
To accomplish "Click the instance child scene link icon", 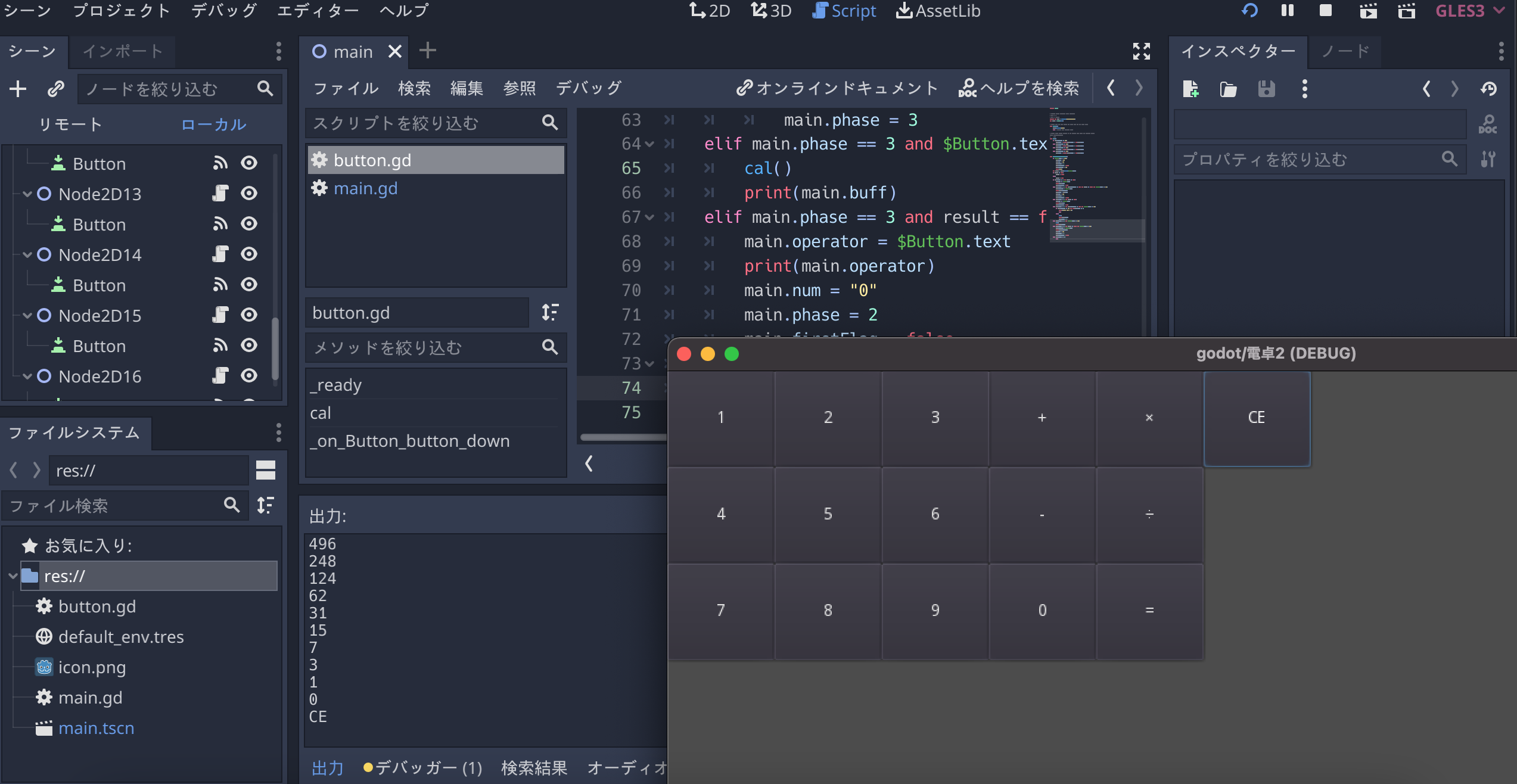I will (x=55, y=89).
